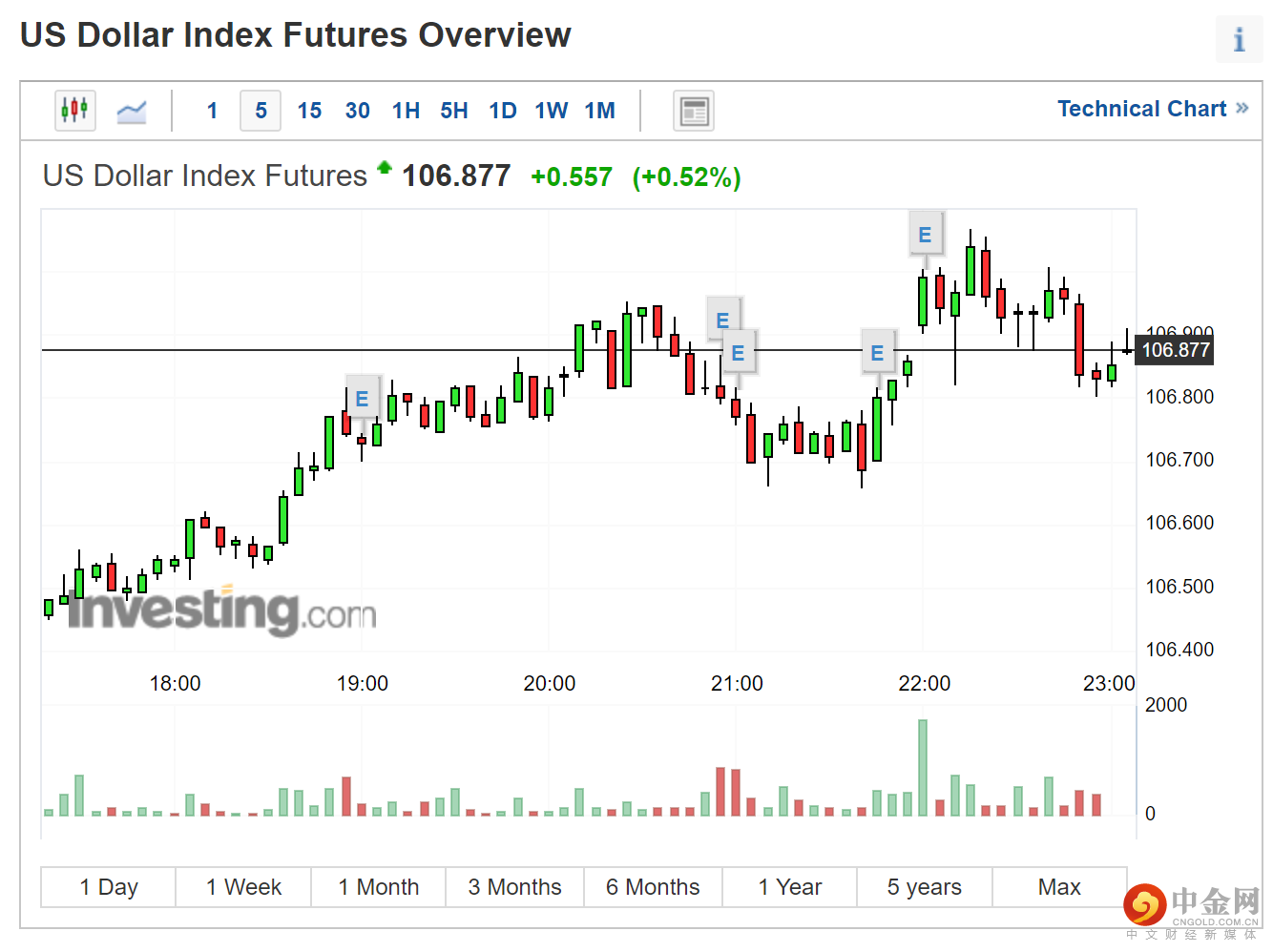
Task: Show the 1 Week range tab
Action: [243, 887]
